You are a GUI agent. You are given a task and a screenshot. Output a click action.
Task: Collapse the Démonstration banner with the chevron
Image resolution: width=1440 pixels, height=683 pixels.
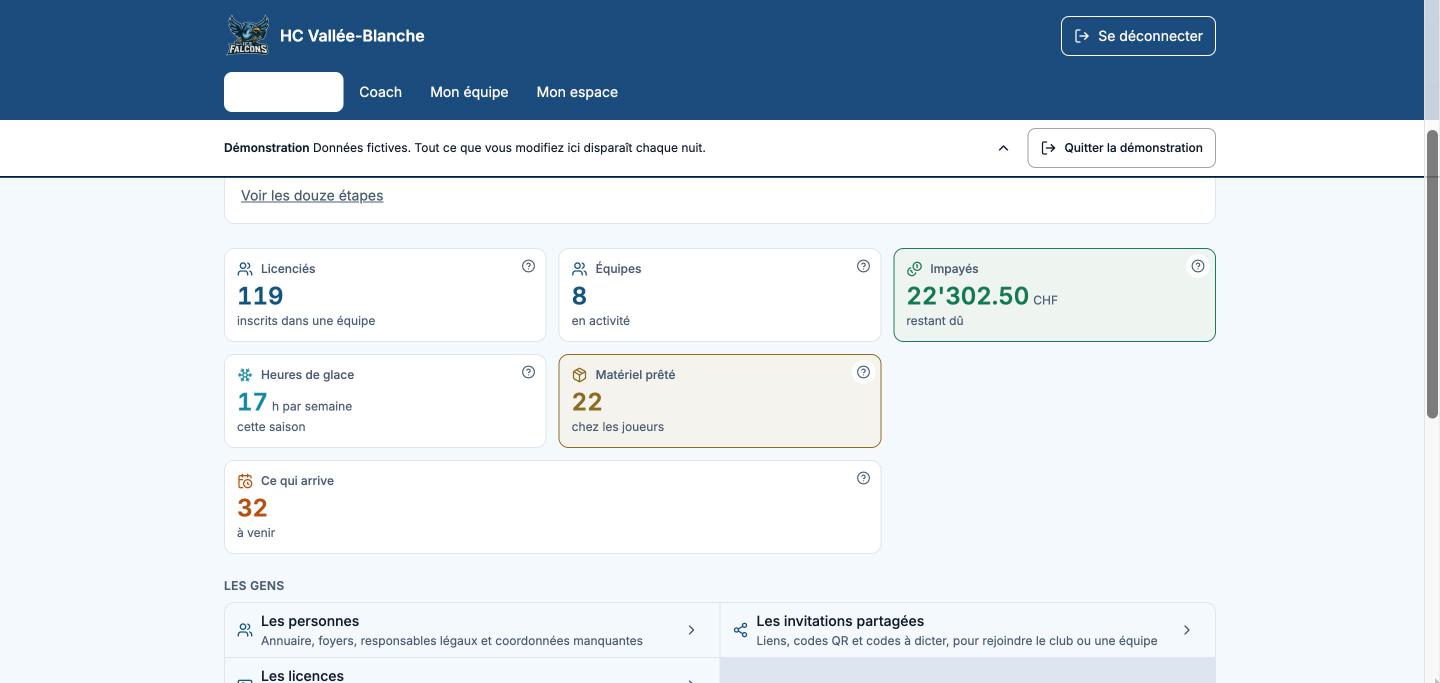pos(1003,148)
